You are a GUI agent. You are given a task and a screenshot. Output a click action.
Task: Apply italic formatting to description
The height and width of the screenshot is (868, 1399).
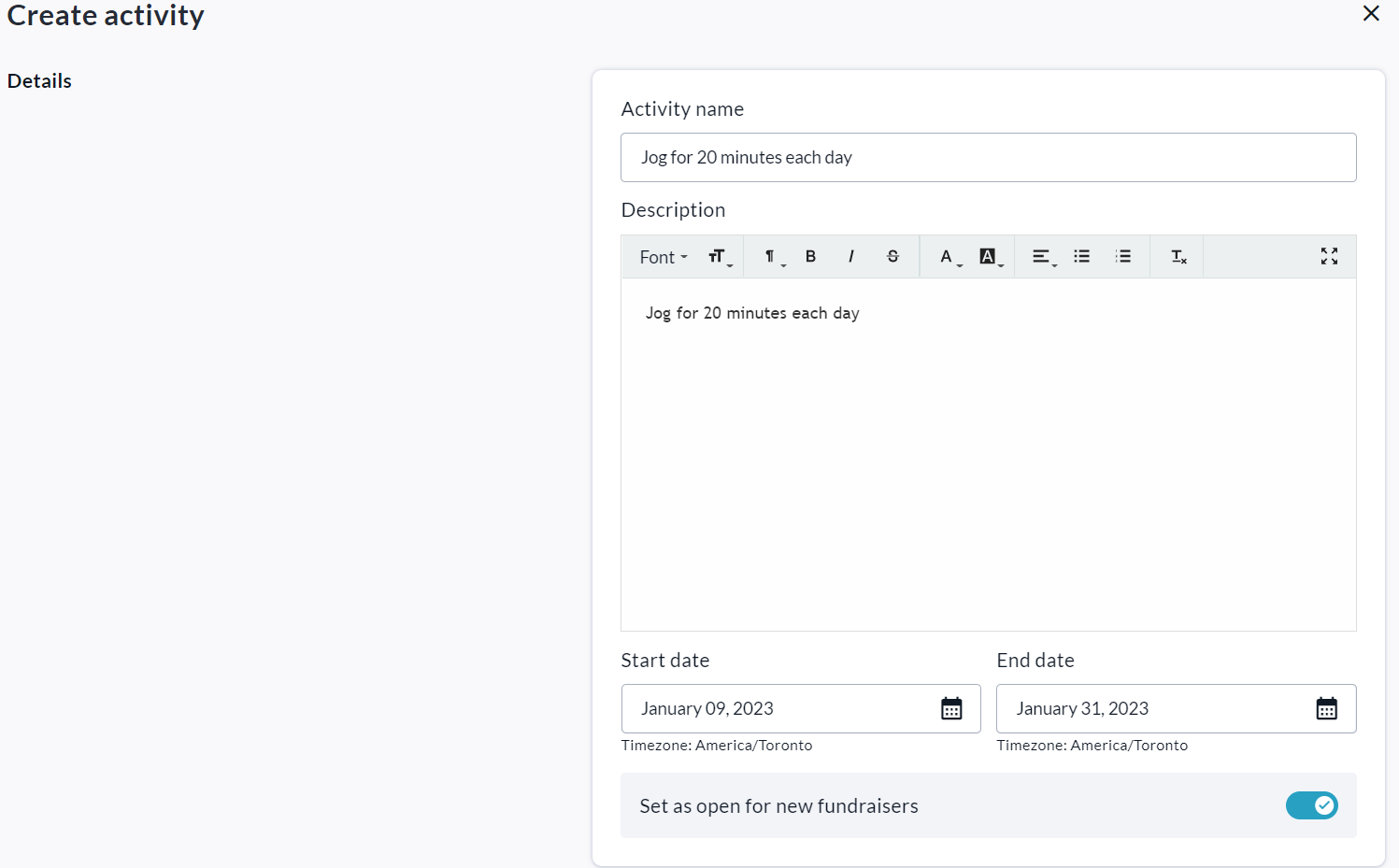tap(850, 257)
